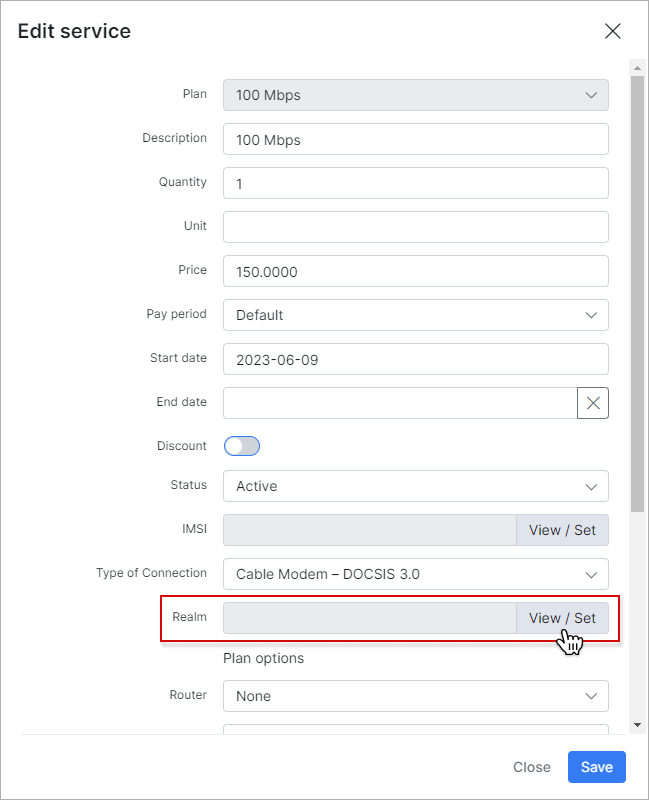Click scrollbar up arrow
Image resolution: width=649 pixels, height=800 pixels.
click(x=637, y=67)
